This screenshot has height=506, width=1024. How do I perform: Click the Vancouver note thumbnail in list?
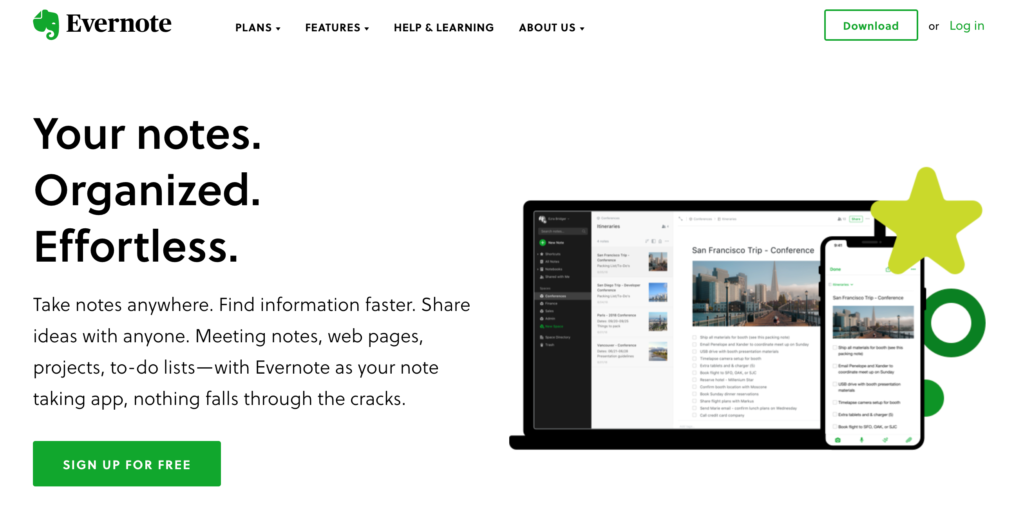pyautogui.click(x=658, y=351)
